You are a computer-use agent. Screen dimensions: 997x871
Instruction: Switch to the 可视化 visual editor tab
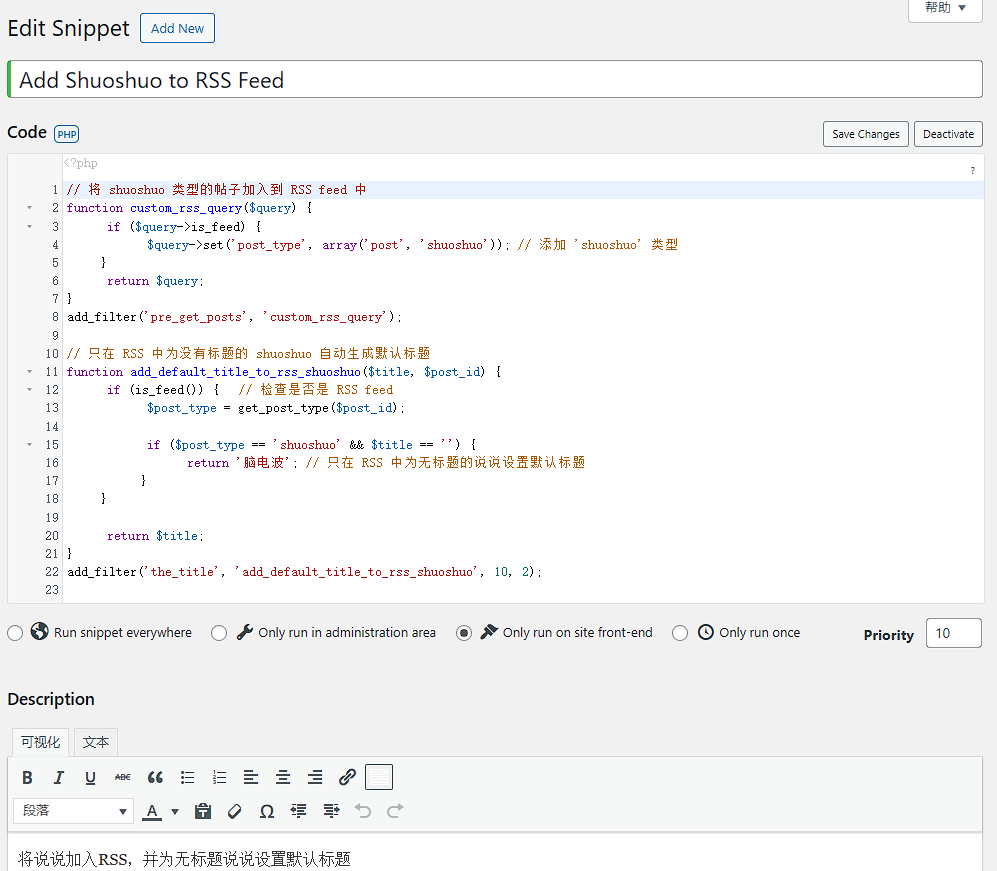click(x=41, y=742)
